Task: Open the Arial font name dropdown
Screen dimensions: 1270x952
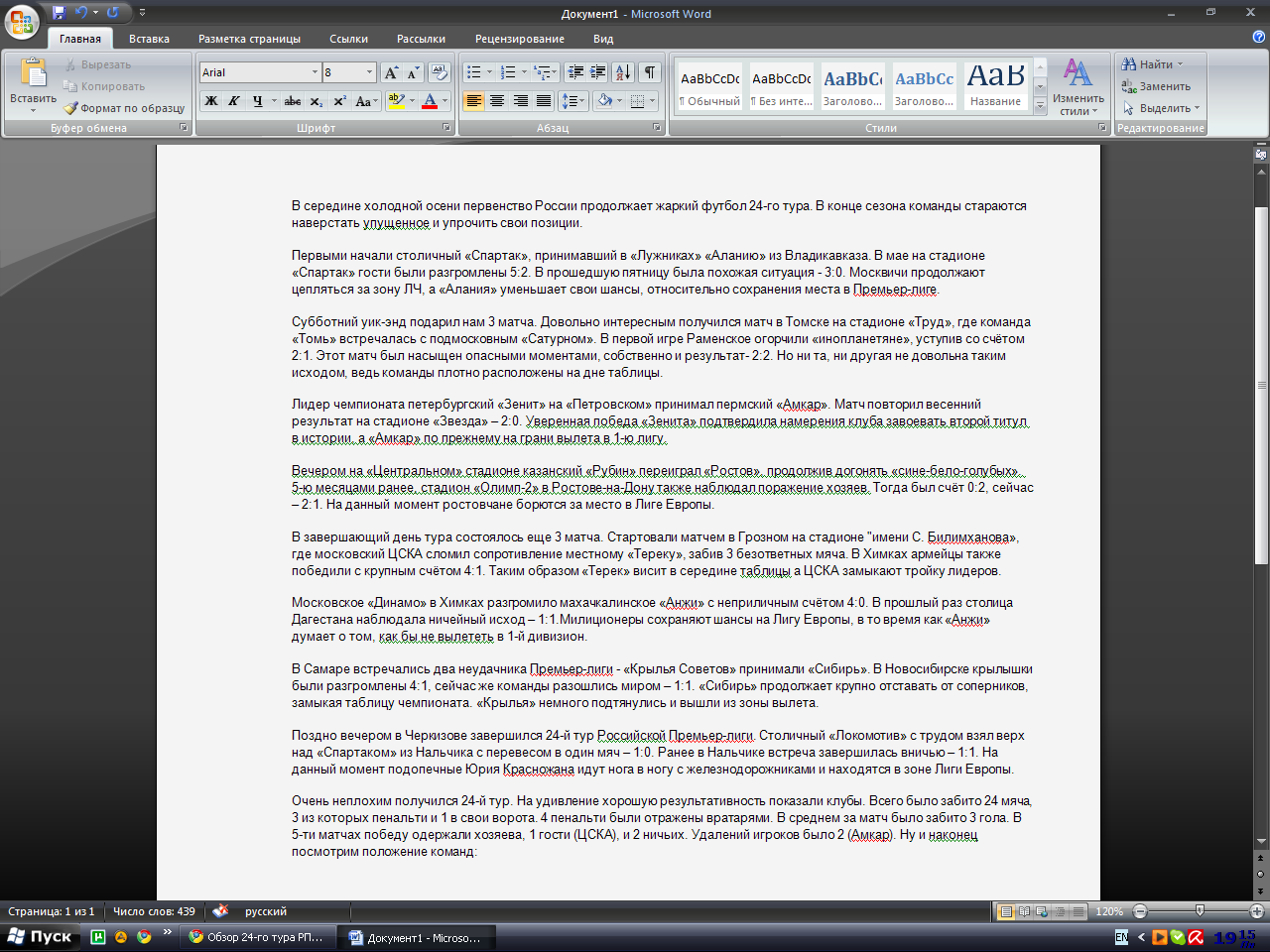Action: [315, 72]
